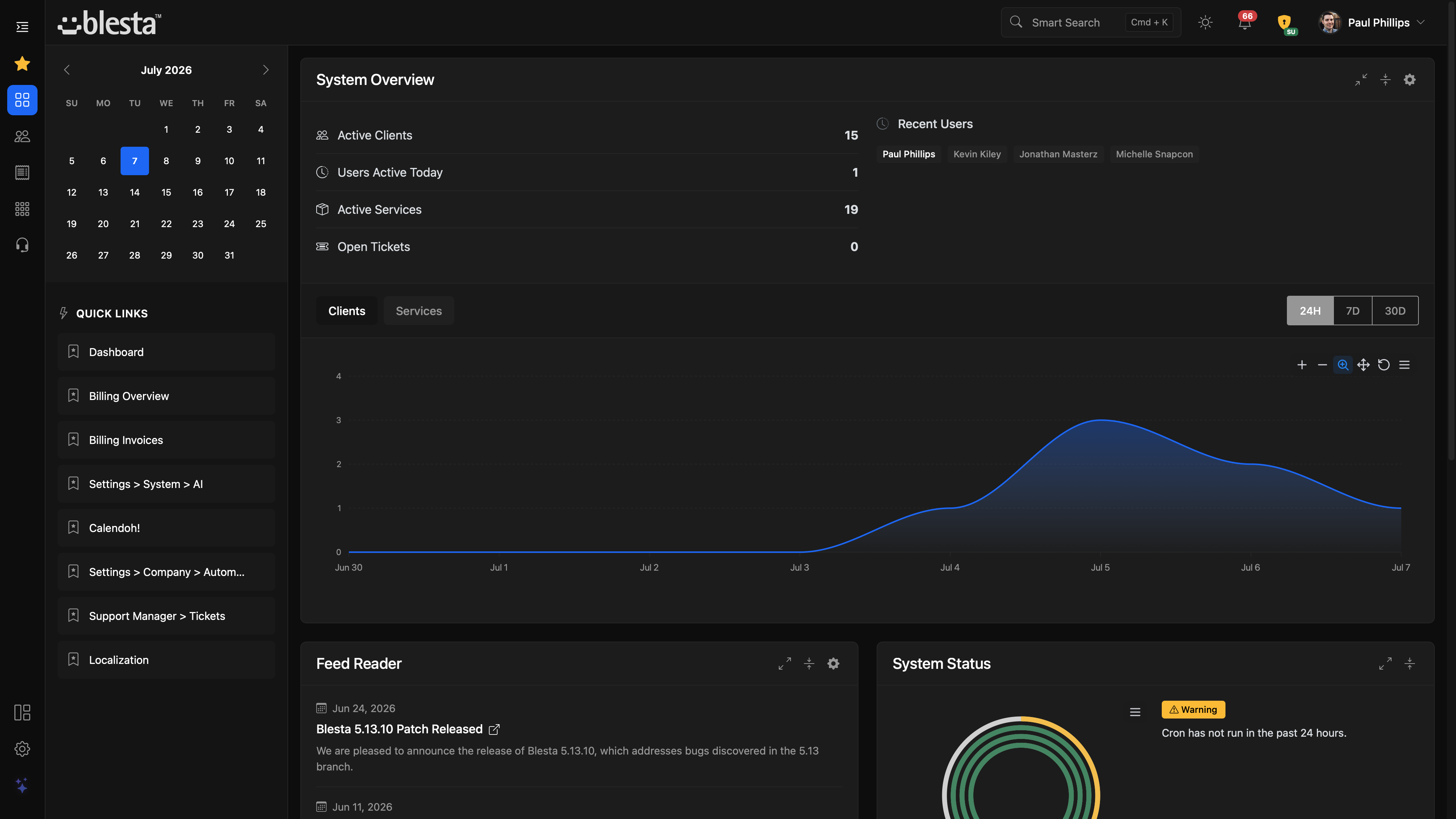1456x819 pixels.
Task: Expand the Feed Reader widget
Action: [x=784, y=664]
